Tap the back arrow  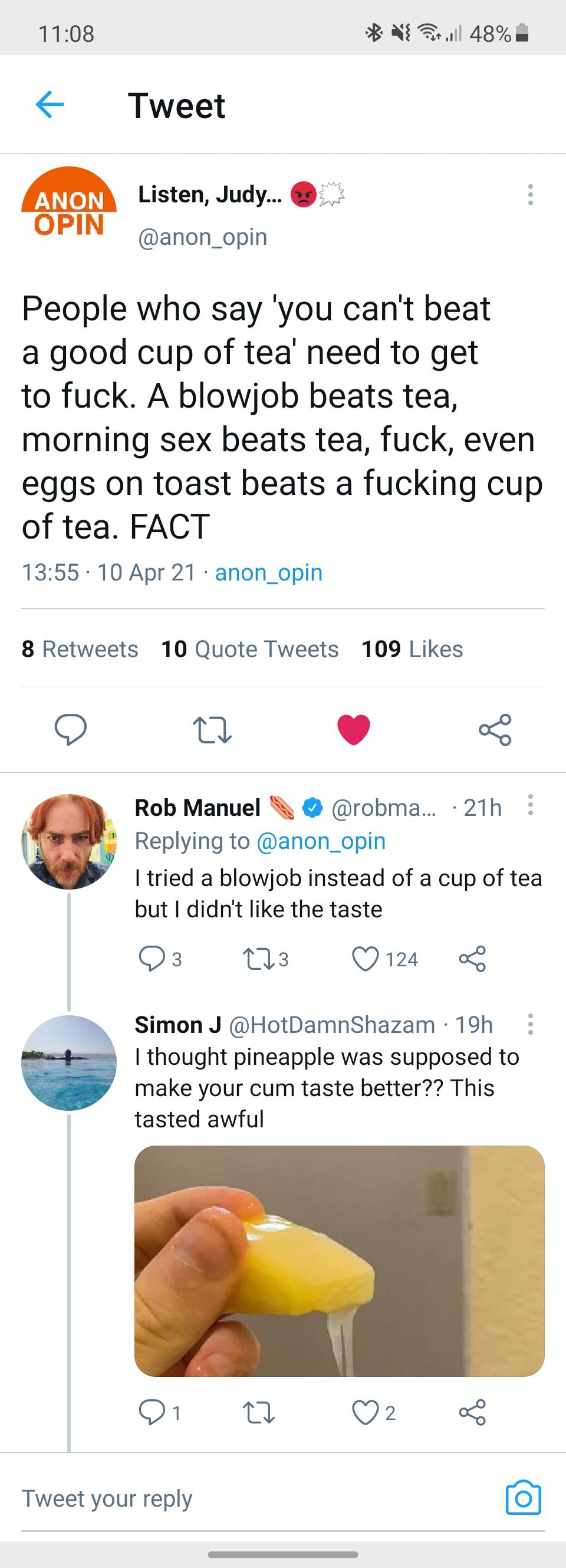coord(50,104)
